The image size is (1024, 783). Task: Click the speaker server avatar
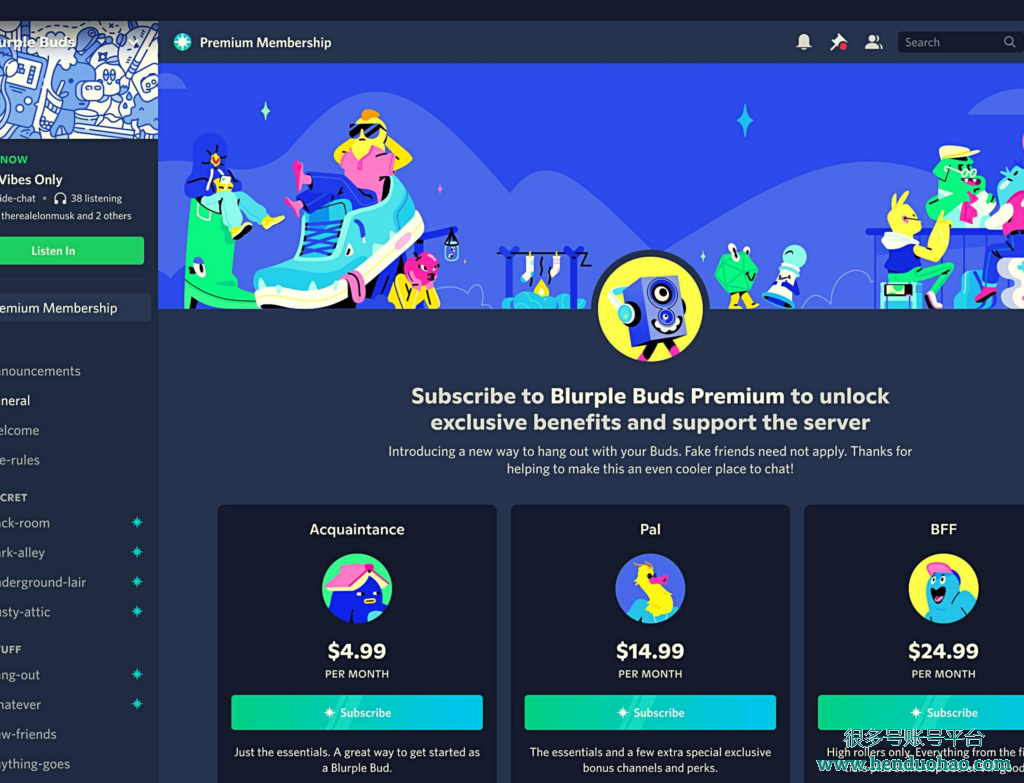650,308
